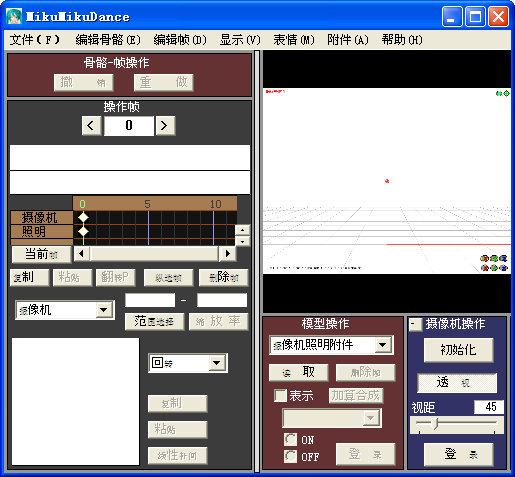Select the ON radio button
The width and height of the screenshot is (515, 477).
point(290,440)
